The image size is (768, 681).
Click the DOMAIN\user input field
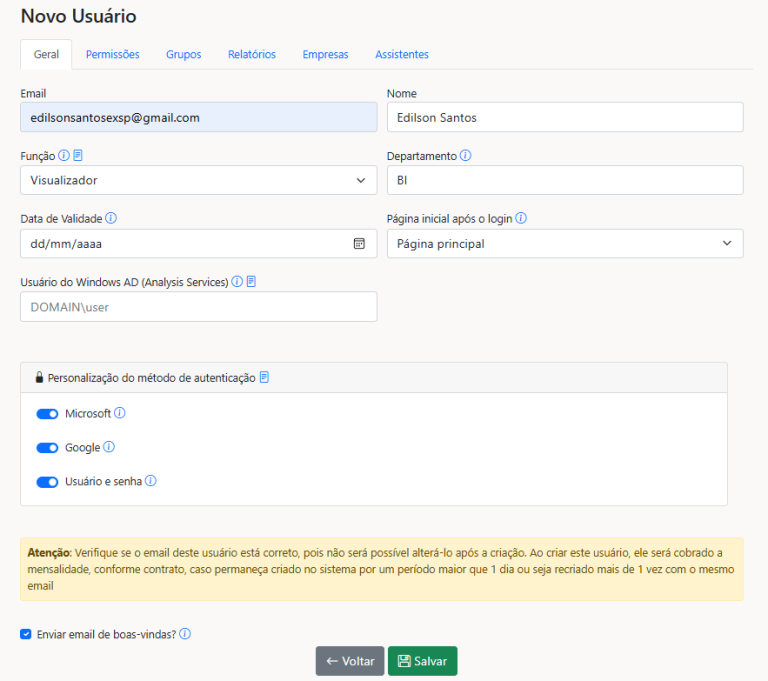(x=198, y=307)
